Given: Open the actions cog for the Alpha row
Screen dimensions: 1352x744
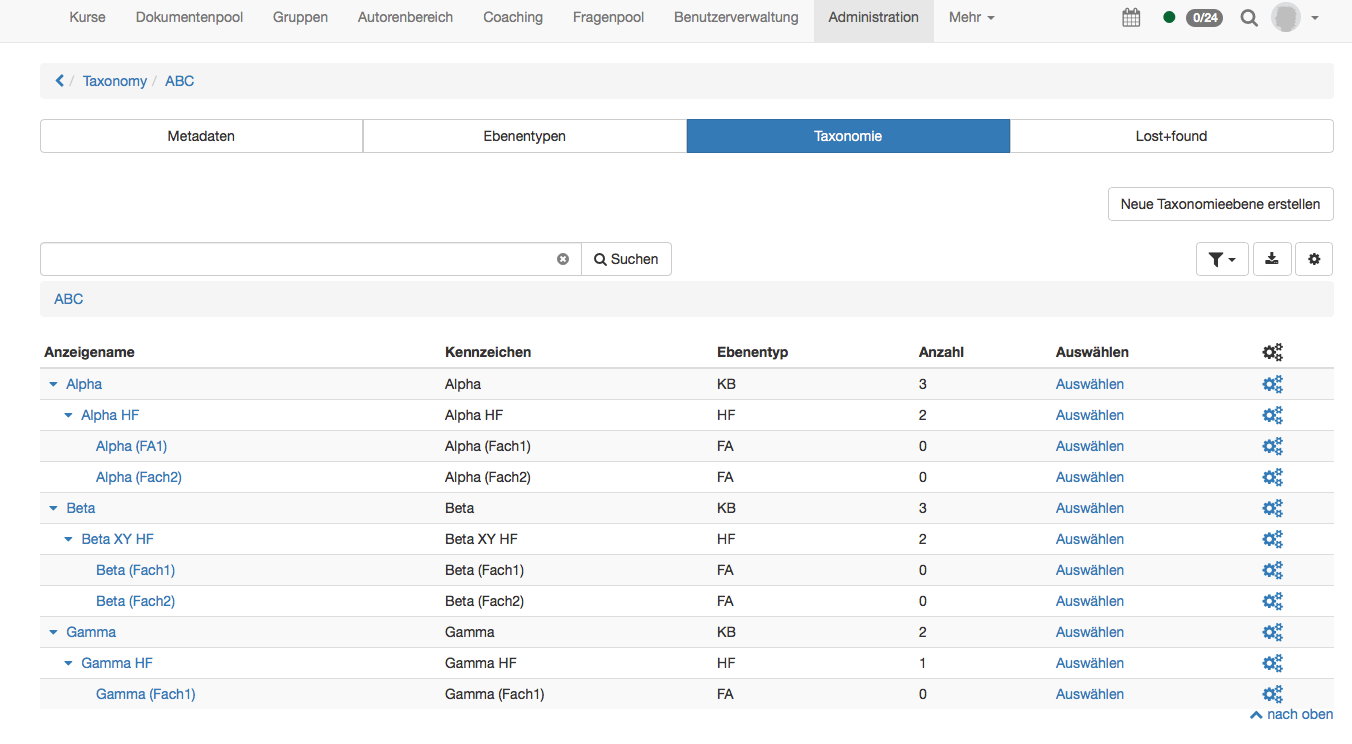Looking at the screenshot, I should 1272,384.
